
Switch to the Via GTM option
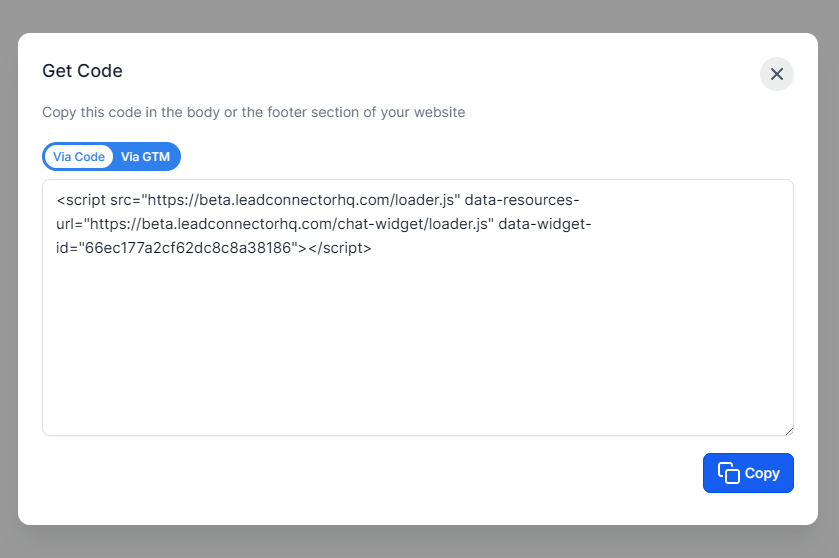(x=145, y=157)
